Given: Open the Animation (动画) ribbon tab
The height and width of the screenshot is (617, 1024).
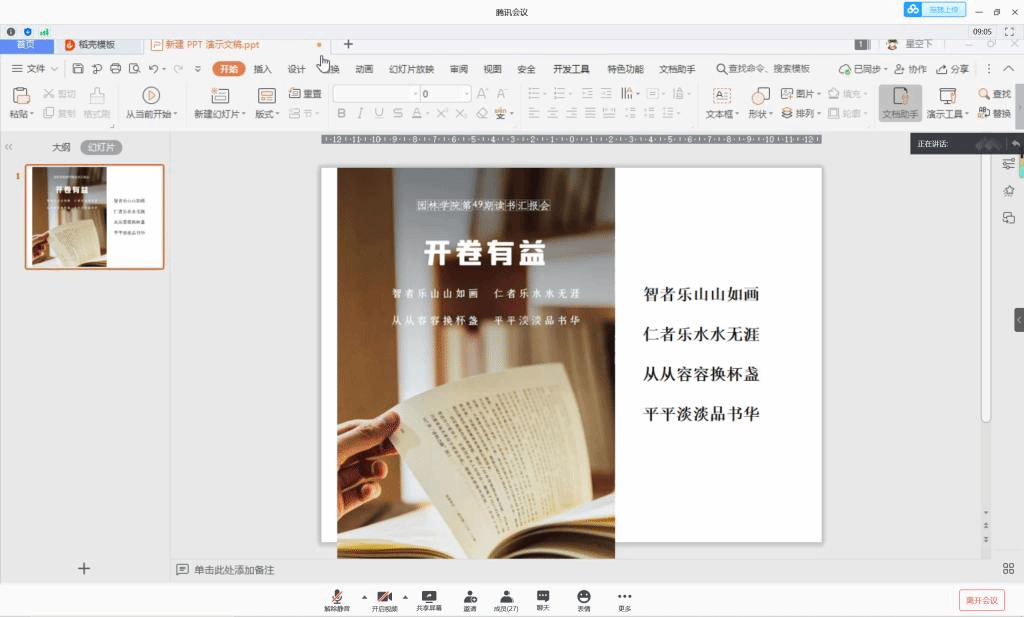Looking at the screenshot, I should coord(364,69).
